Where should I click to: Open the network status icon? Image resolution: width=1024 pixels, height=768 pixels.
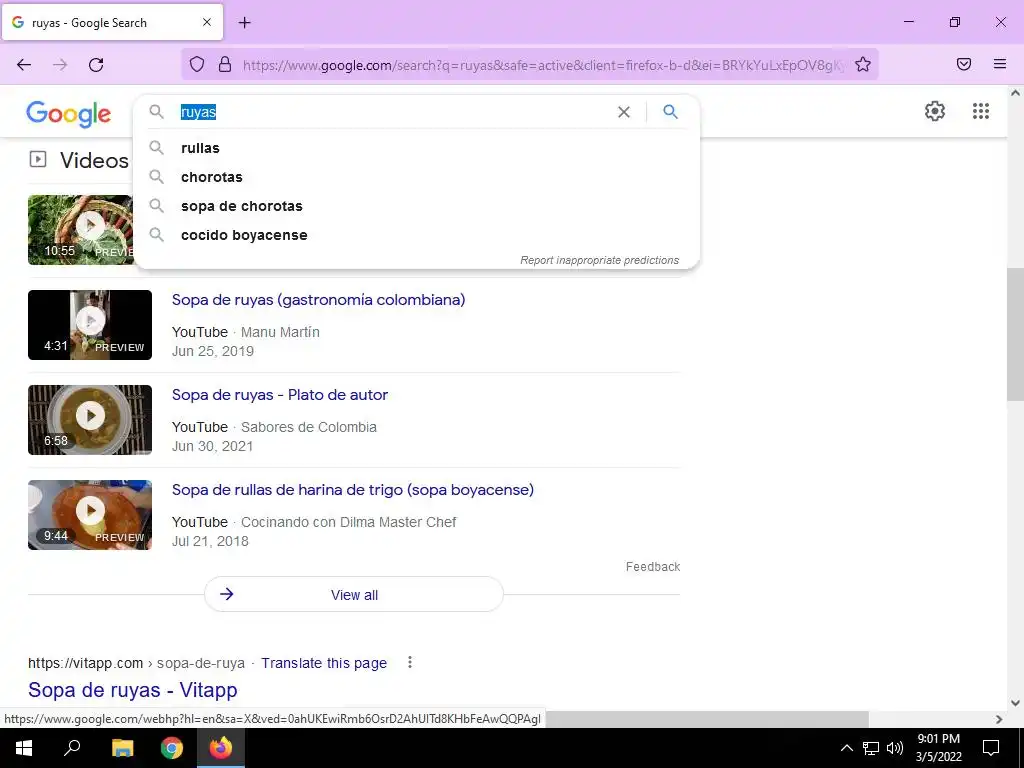click(x=871, y=748)
